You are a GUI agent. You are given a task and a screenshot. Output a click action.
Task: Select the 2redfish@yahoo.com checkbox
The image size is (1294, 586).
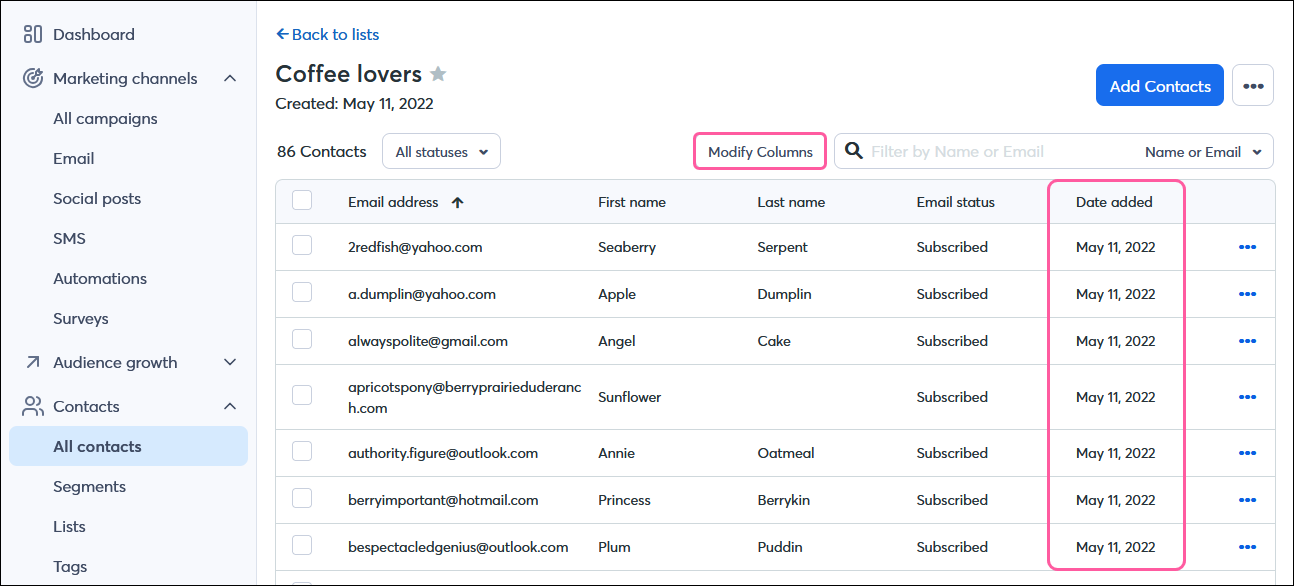click(x=302, y=246)
